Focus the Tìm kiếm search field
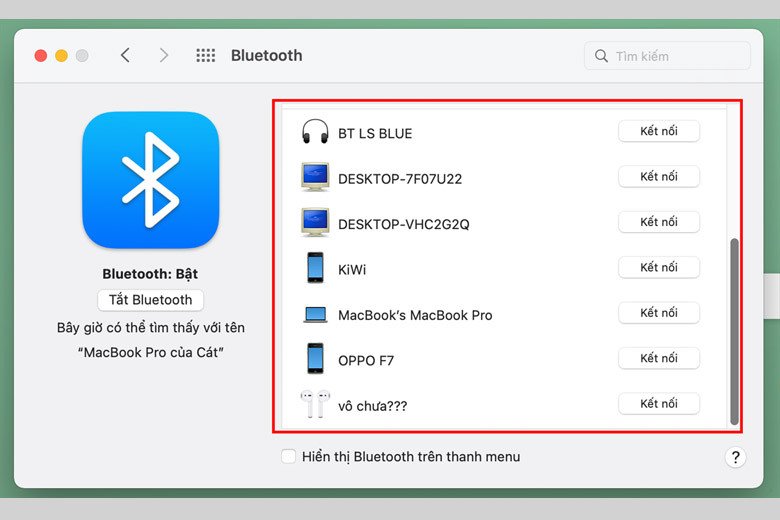The width and height of the screenshot is (780, 520). 667,56
